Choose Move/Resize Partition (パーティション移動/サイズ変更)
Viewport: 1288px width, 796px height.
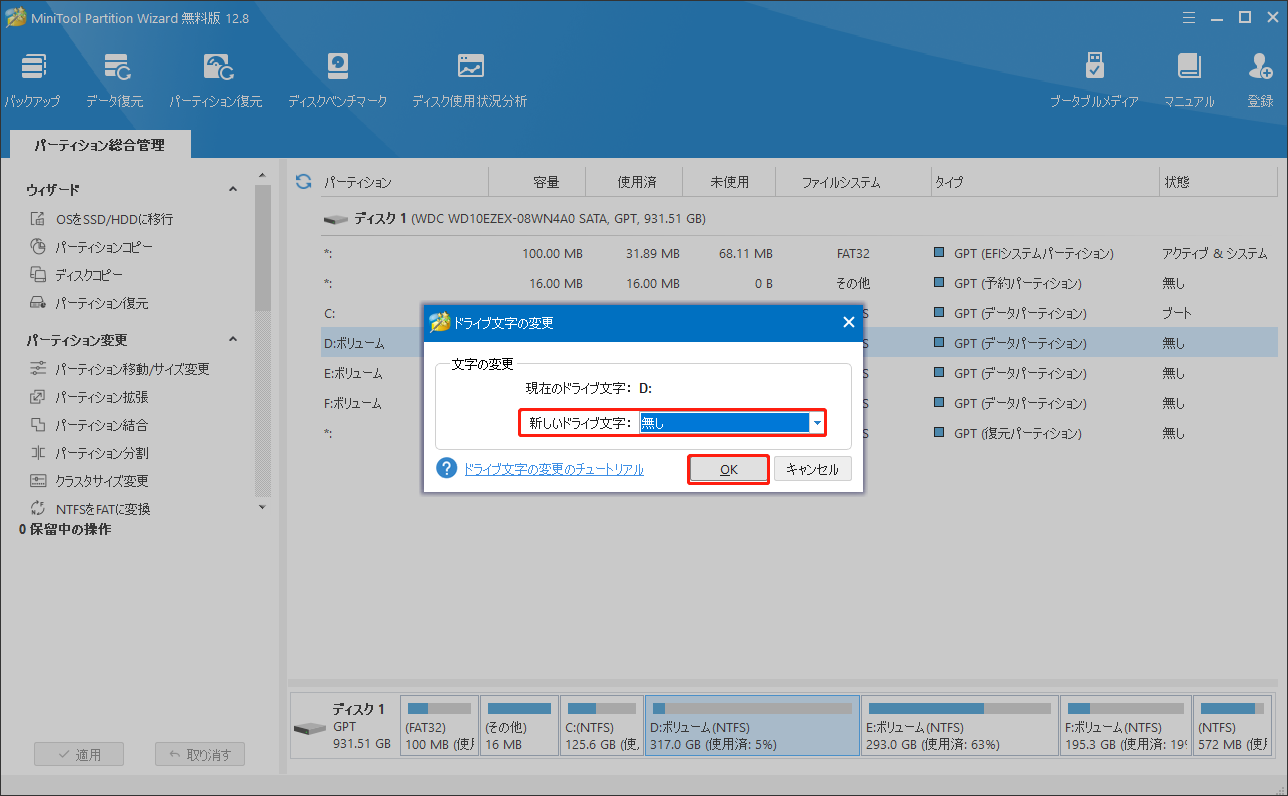[119, 369]
